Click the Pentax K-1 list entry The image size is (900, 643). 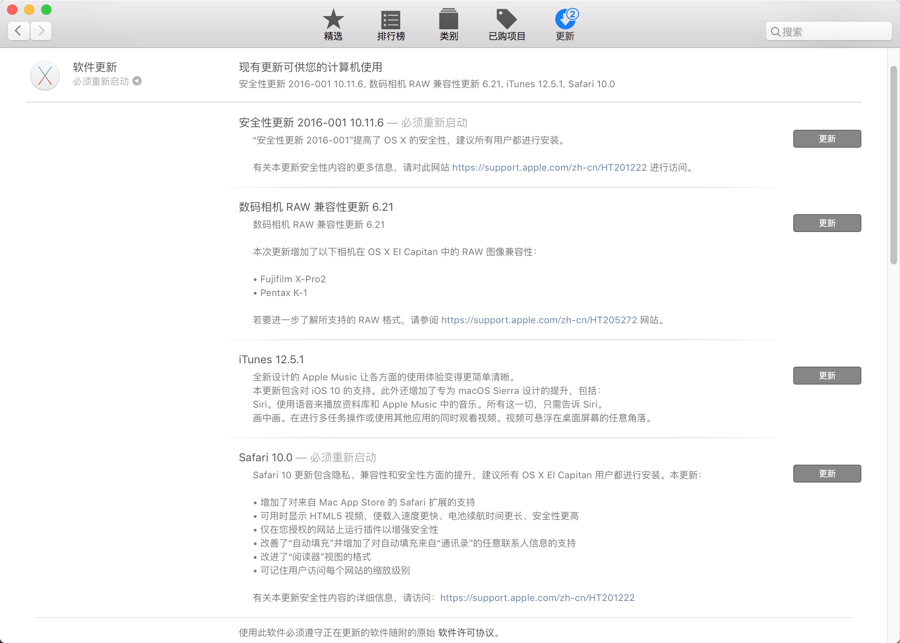(x=284, y=293)
